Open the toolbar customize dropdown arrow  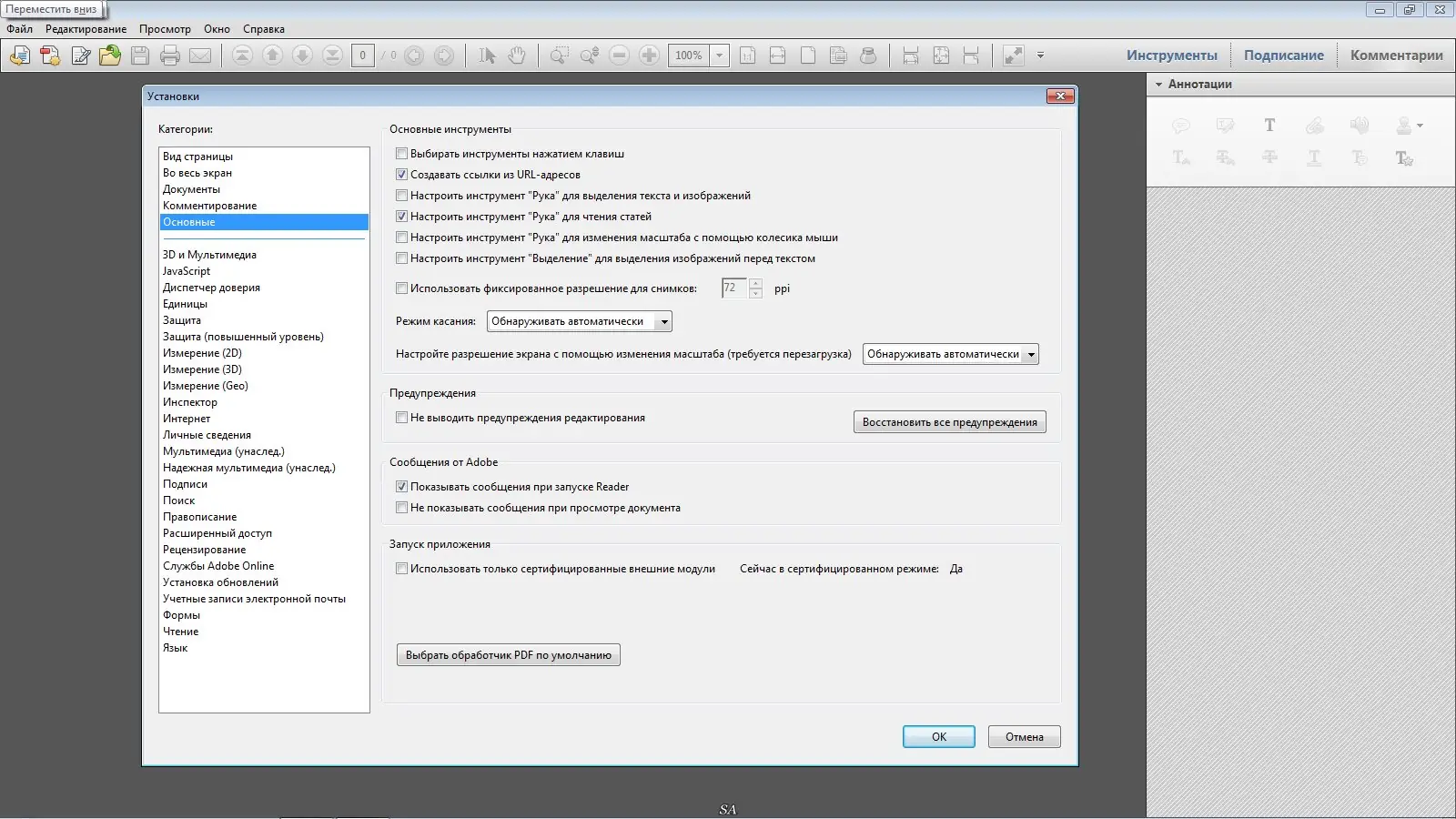(1041, 56)
